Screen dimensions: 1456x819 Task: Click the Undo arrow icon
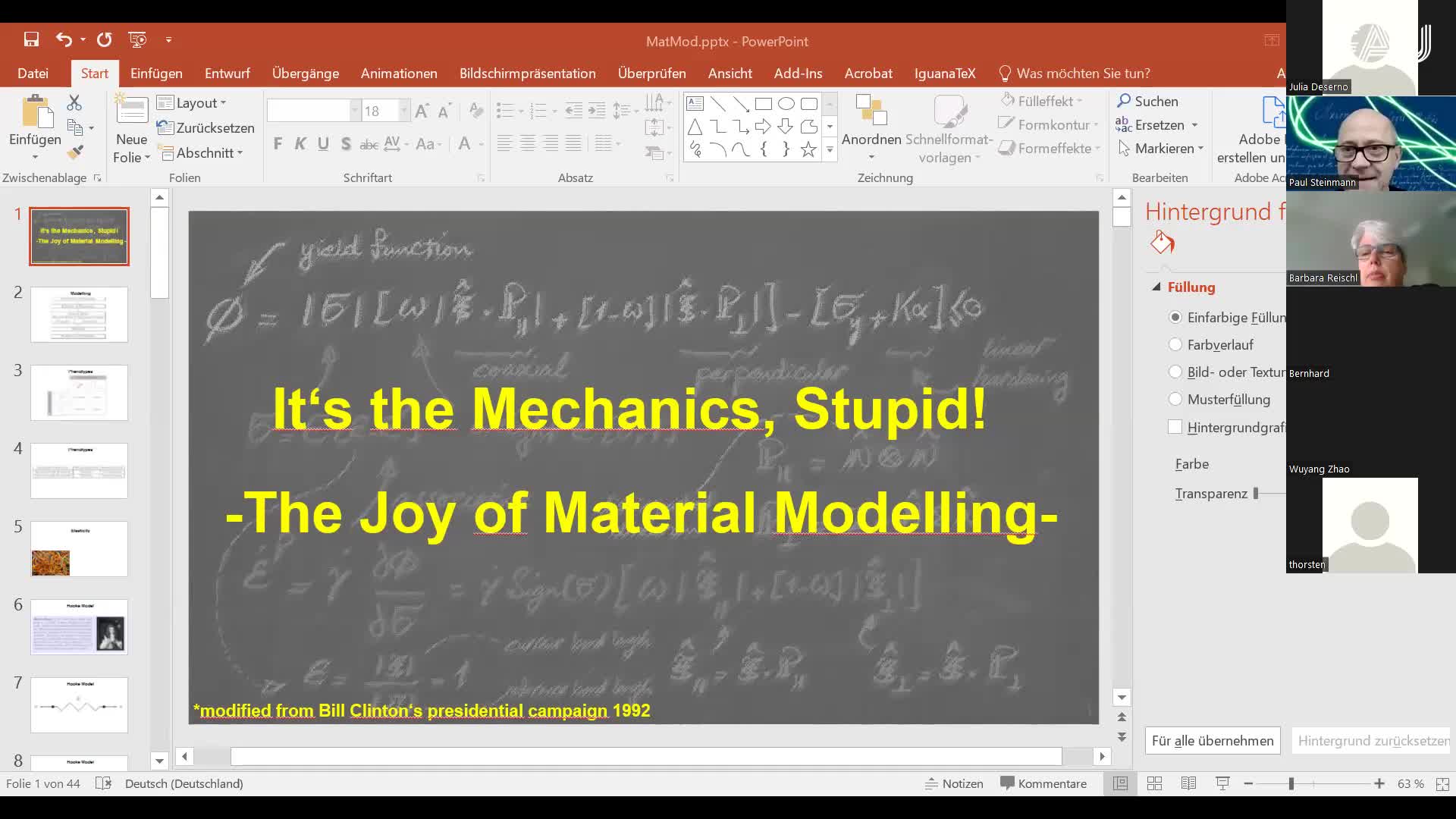[64, 39]
